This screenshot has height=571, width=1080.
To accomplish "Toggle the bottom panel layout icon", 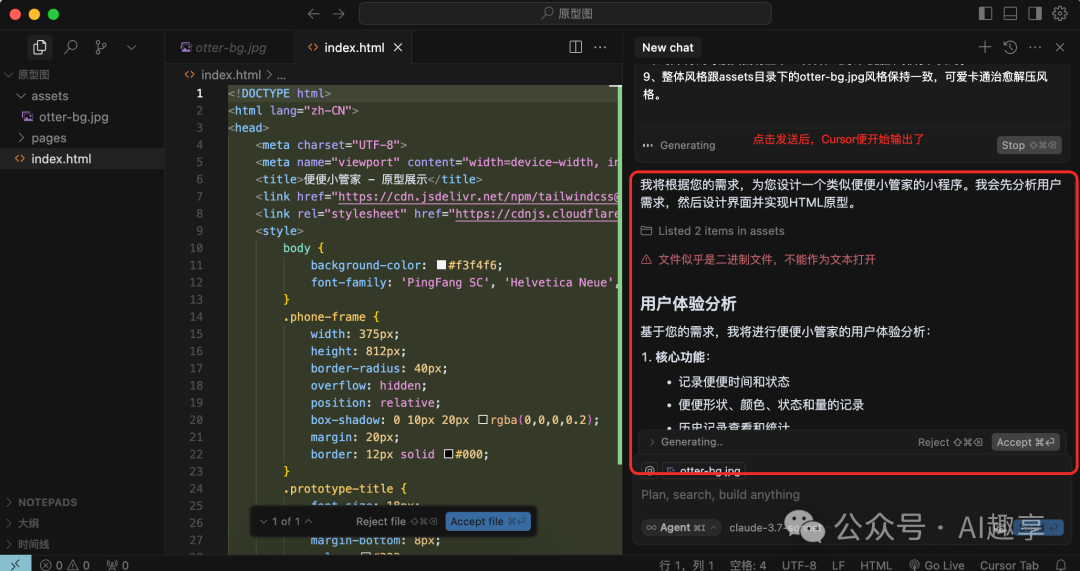I will (x=1010, y=14).
